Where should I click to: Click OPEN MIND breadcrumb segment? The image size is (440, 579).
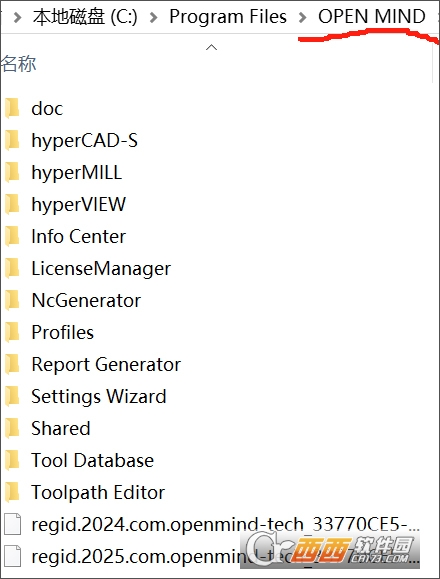[x=372, y=17]
